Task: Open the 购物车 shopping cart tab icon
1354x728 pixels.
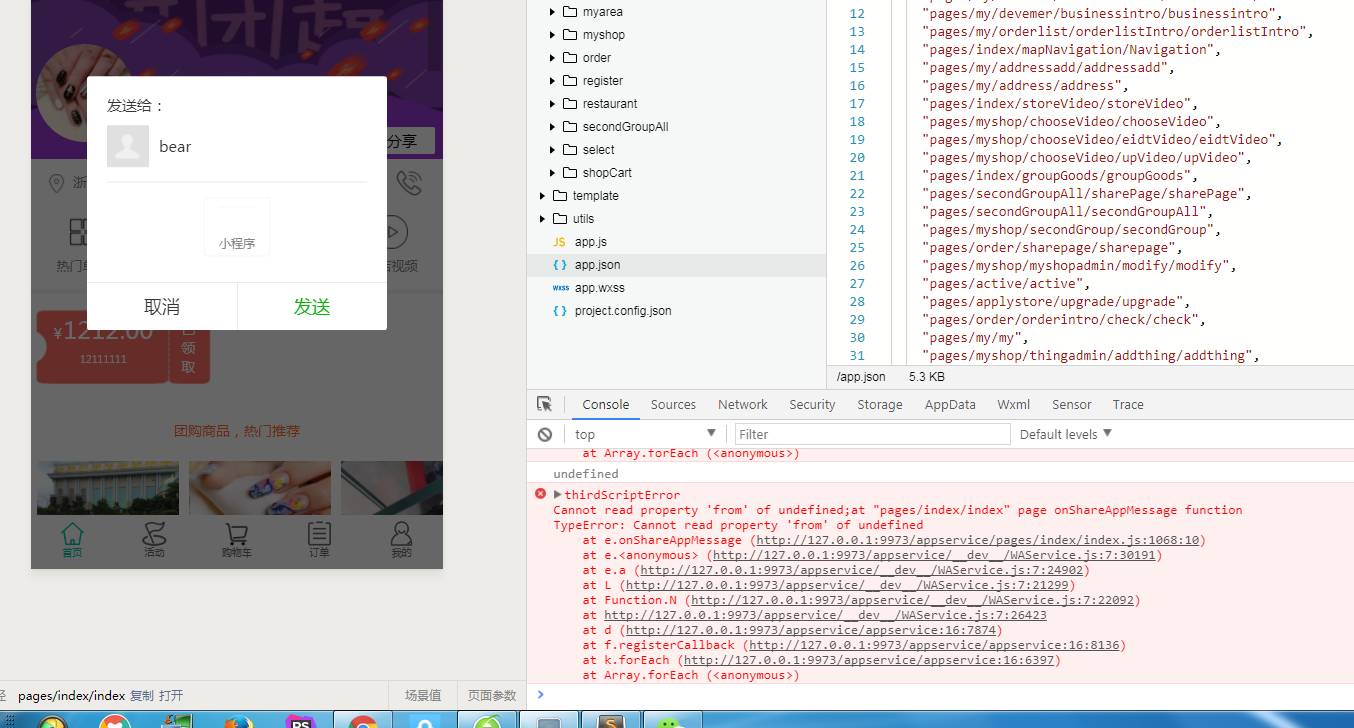Action: pyautogui.click(x=237, y=534)
